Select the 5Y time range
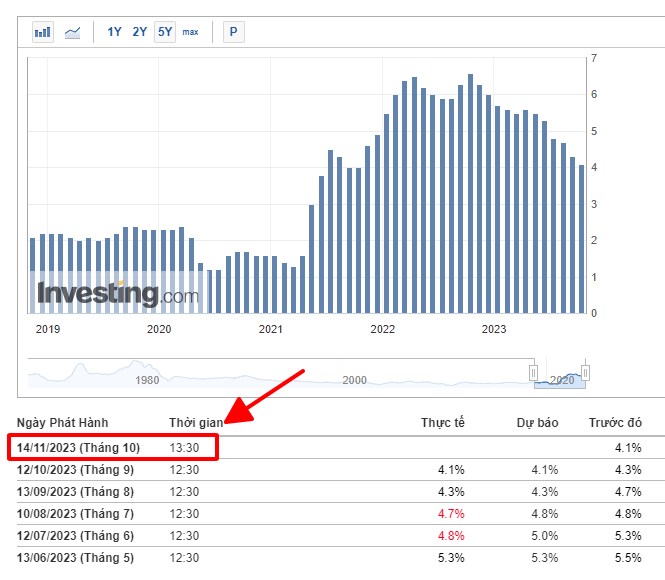Image resolution: width=665 pixels, height=580 pixels. point(165,32)
